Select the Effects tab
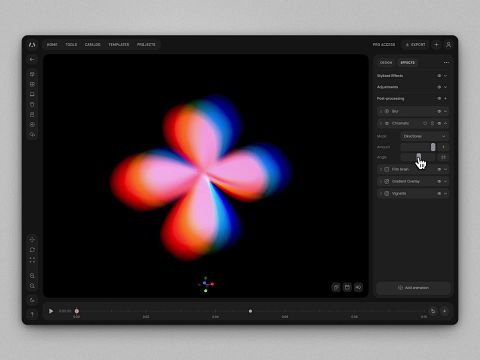Viewport: 480px width, 360px height. point(407,62)
